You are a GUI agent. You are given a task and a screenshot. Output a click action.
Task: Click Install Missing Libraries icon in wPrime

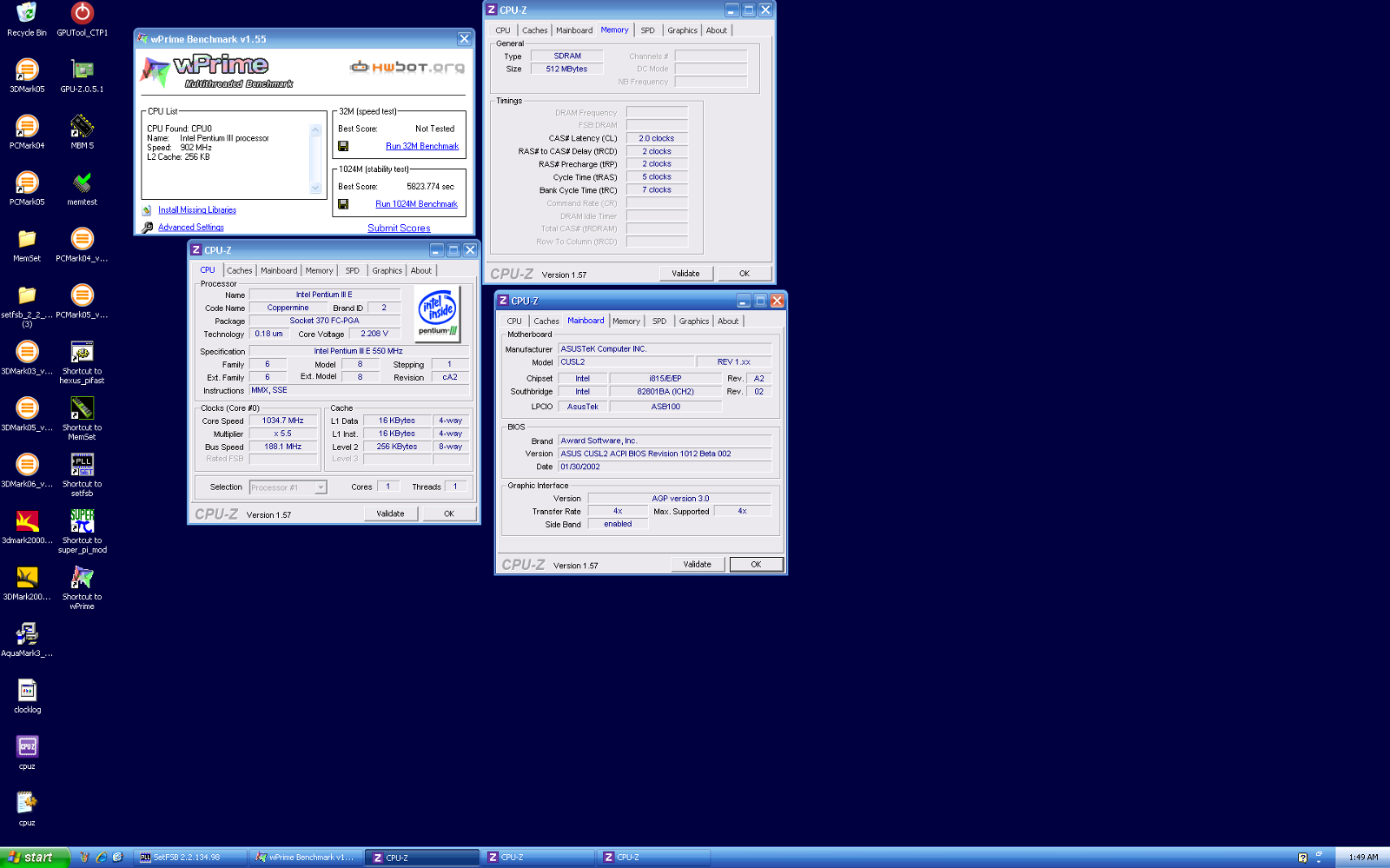coord(147,210)
